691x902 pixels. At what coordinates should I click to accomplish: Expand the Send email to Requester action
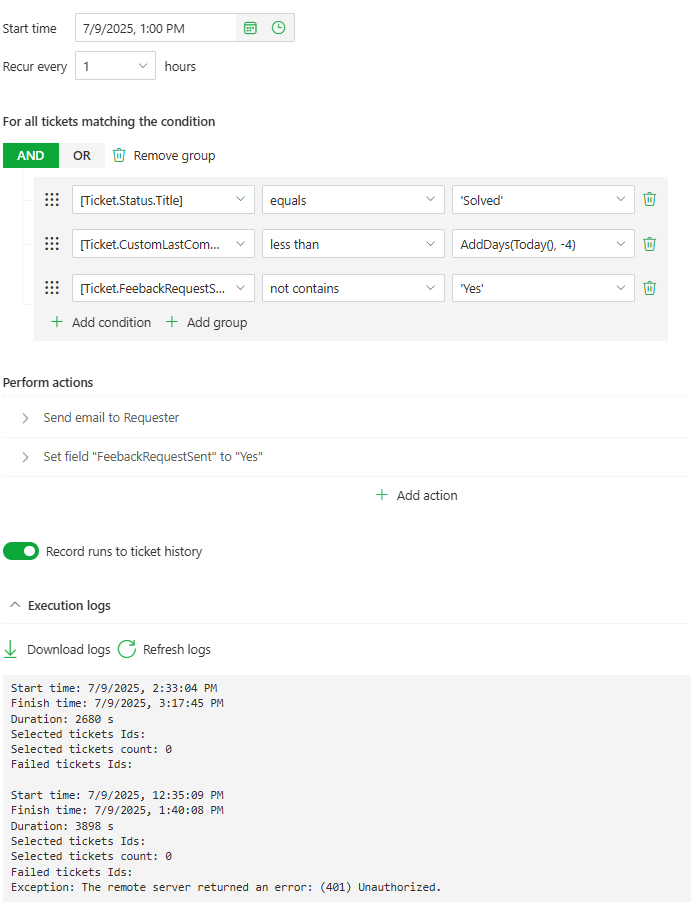26,418
